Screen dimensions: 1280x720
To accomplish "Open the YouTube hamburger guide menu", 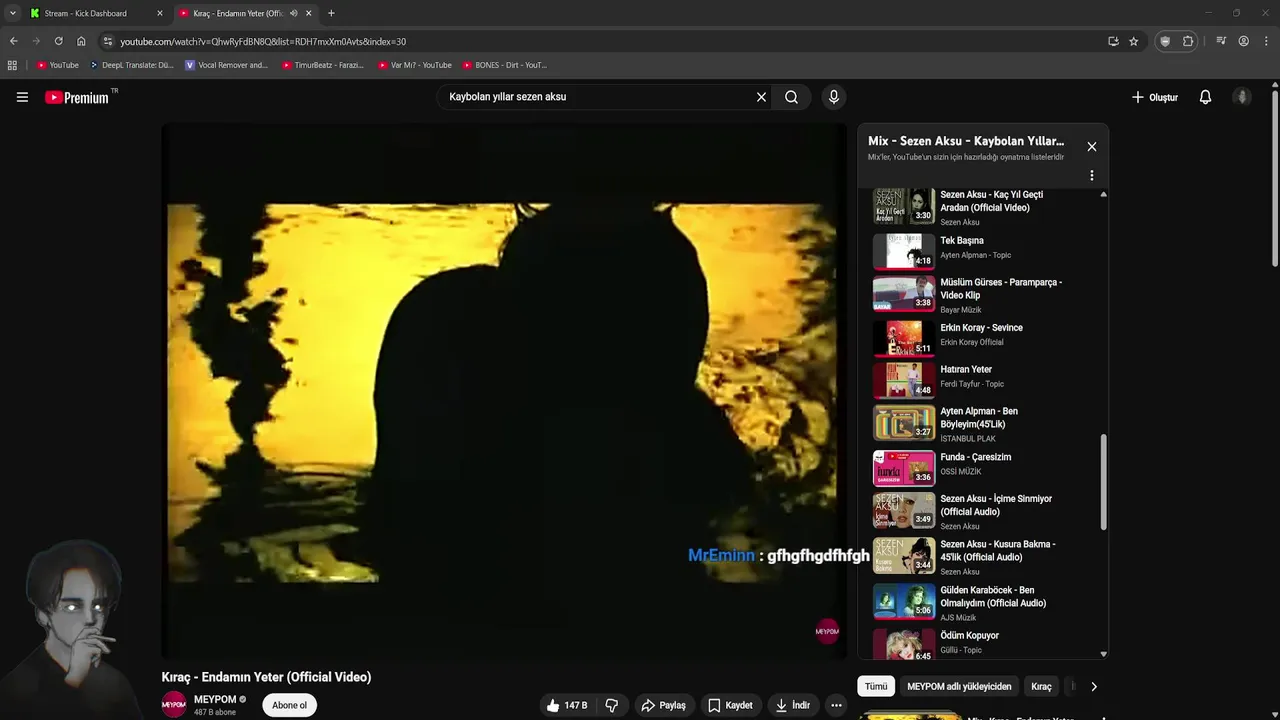I will coord(22,97).
